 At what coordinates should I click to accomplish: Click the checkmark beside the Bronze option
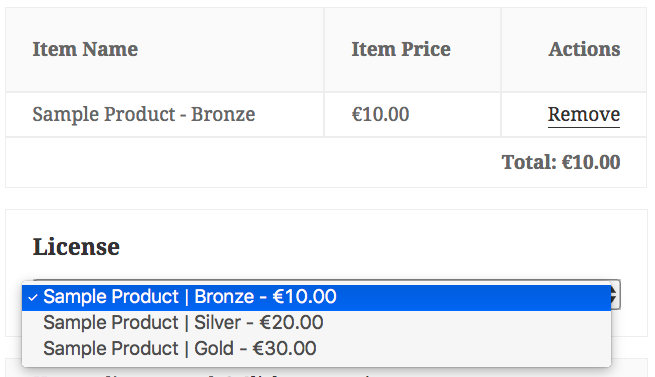click(x=33, y=298)
